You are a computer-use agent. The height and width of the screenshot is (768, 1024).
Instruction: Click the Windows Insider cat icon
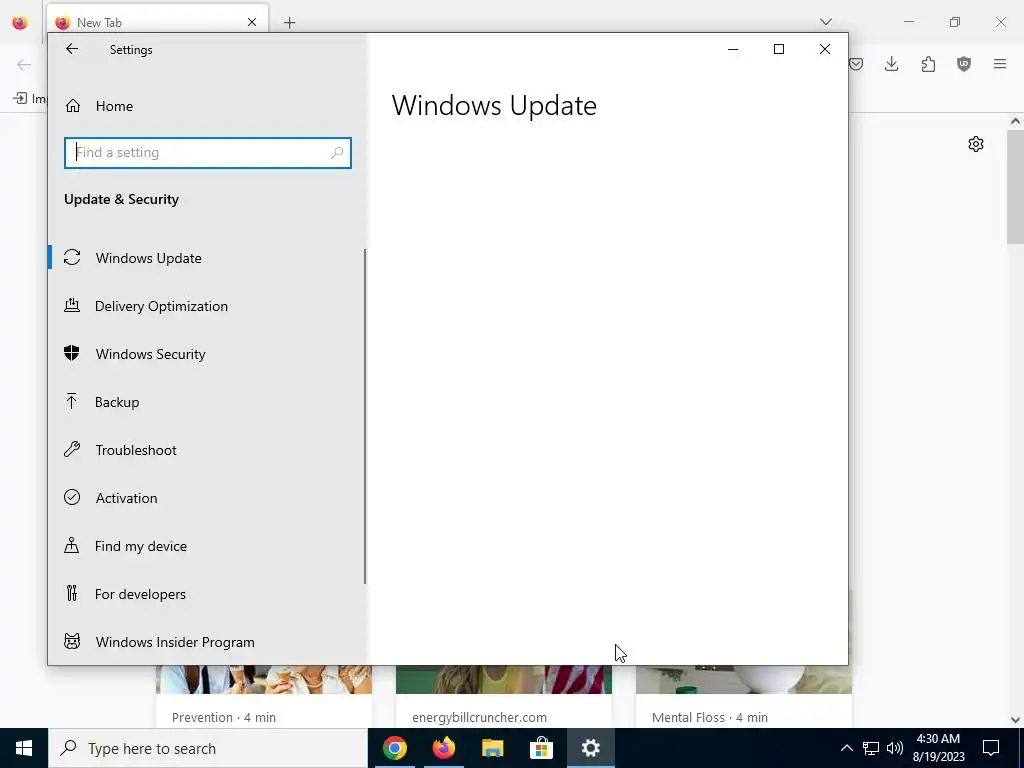72,641
